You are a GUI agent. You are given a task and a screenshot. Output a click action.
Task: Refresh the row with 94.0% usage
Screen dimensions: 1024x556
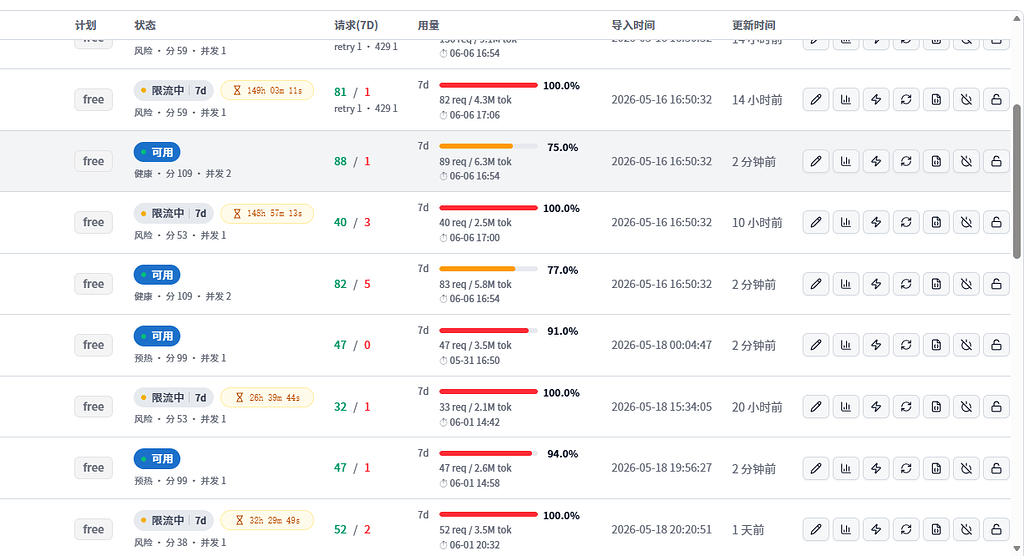click(x=906, y=468)
